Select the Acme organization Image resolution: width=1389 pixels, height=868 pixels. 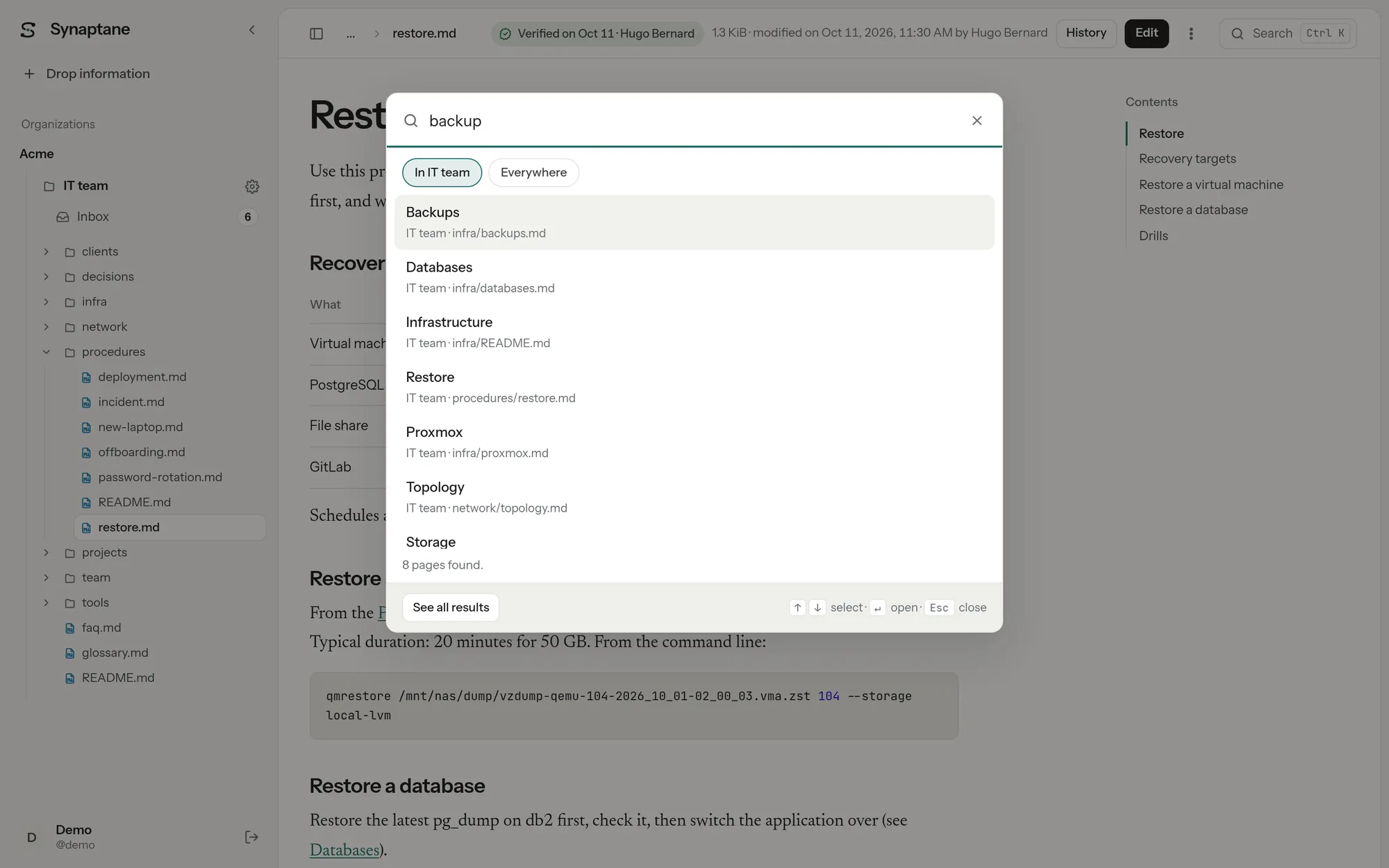(37, 154)
